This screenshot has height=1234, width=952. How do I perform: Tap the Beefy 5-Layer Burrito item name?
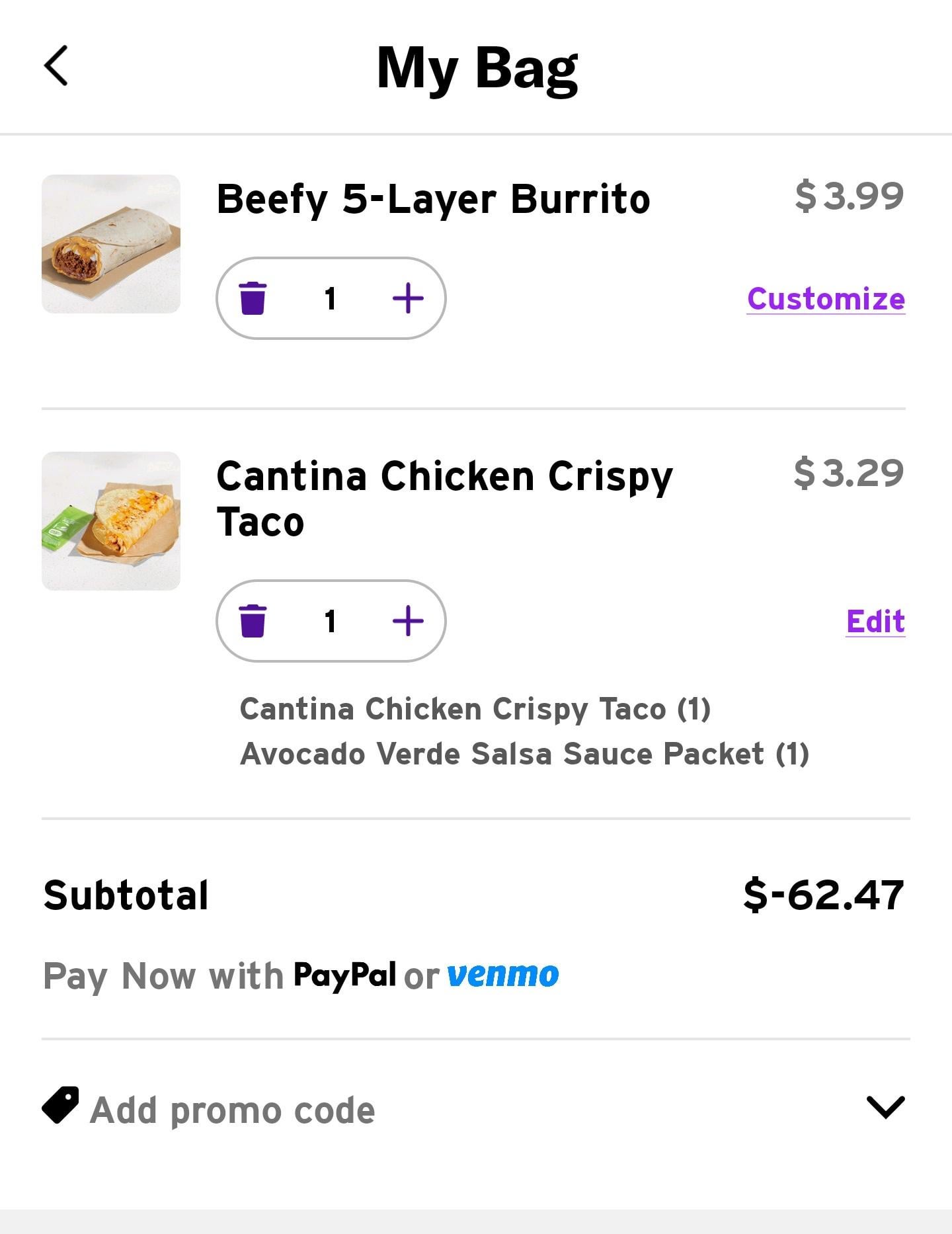pyautogui.click(x=433, y=199)
